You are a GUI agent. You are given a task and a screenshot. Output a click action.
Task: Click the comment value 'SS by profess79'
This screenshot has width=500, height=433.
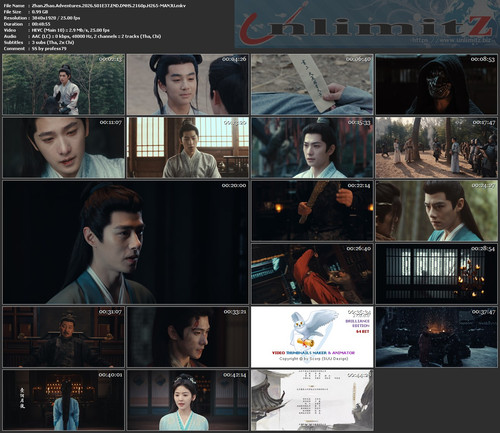49,49
